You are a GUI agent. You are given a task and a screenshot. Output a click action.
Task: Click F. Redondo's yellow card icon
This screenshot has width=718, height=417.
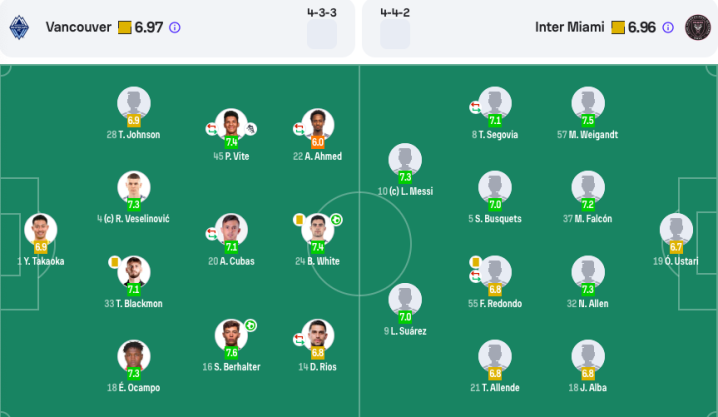pyautogui.click(x=475, y=262)
